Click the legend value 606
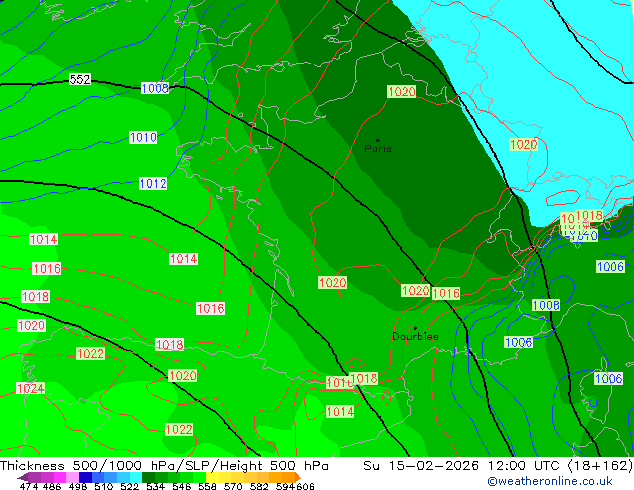634x490 pixels. coord(305,486)
